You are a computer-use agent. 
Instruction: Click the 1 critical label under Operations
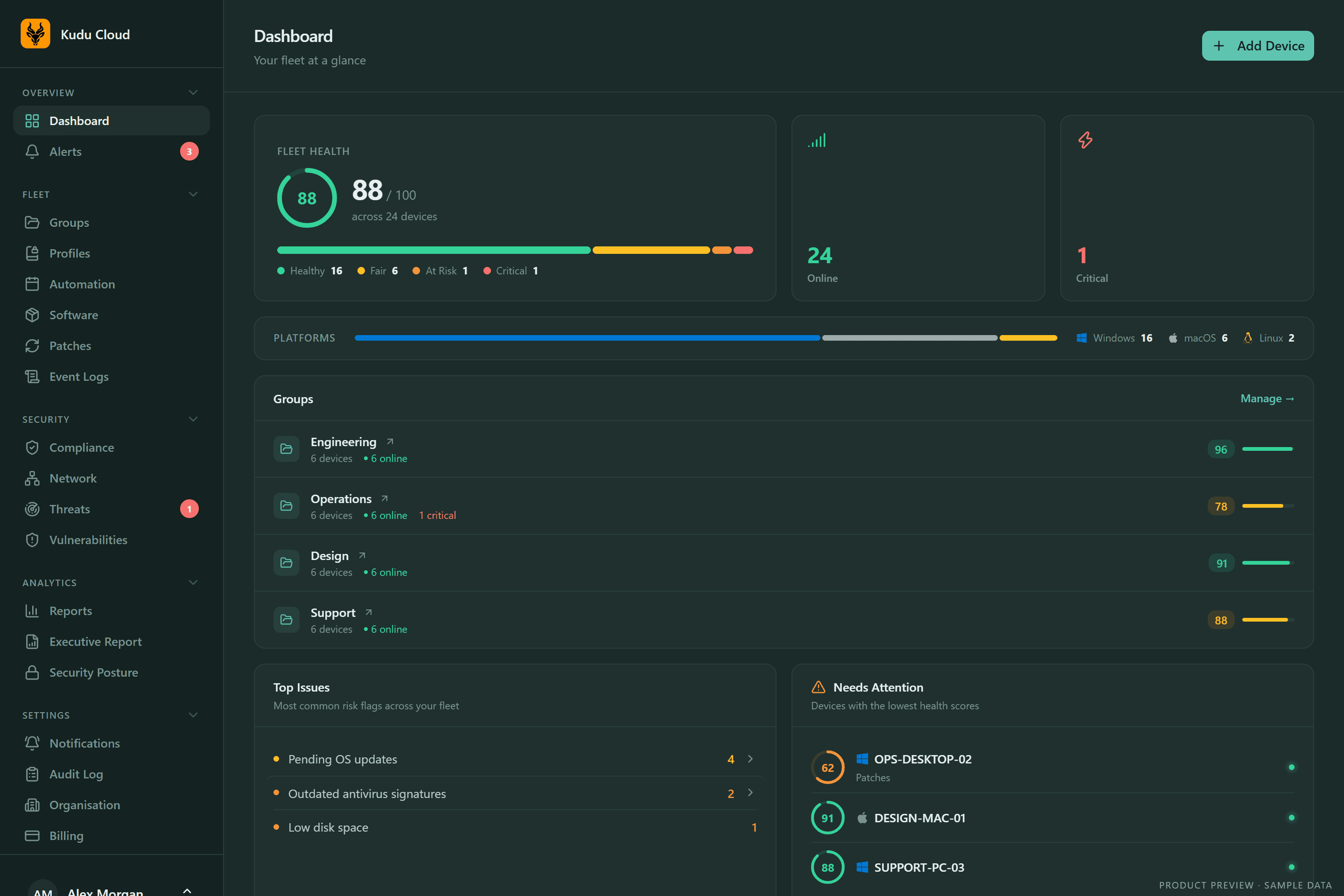click(x=437, y=515)
